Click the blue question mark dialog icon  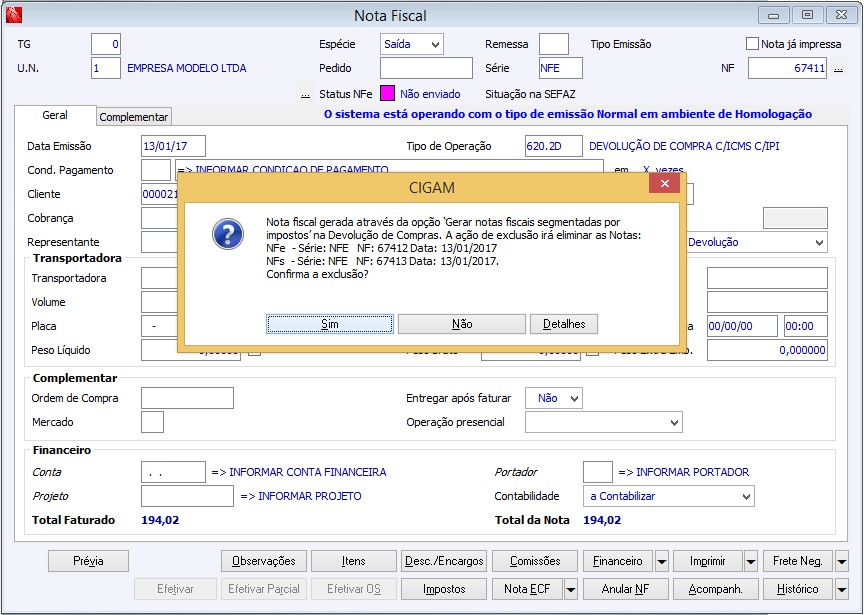point(228,234)
